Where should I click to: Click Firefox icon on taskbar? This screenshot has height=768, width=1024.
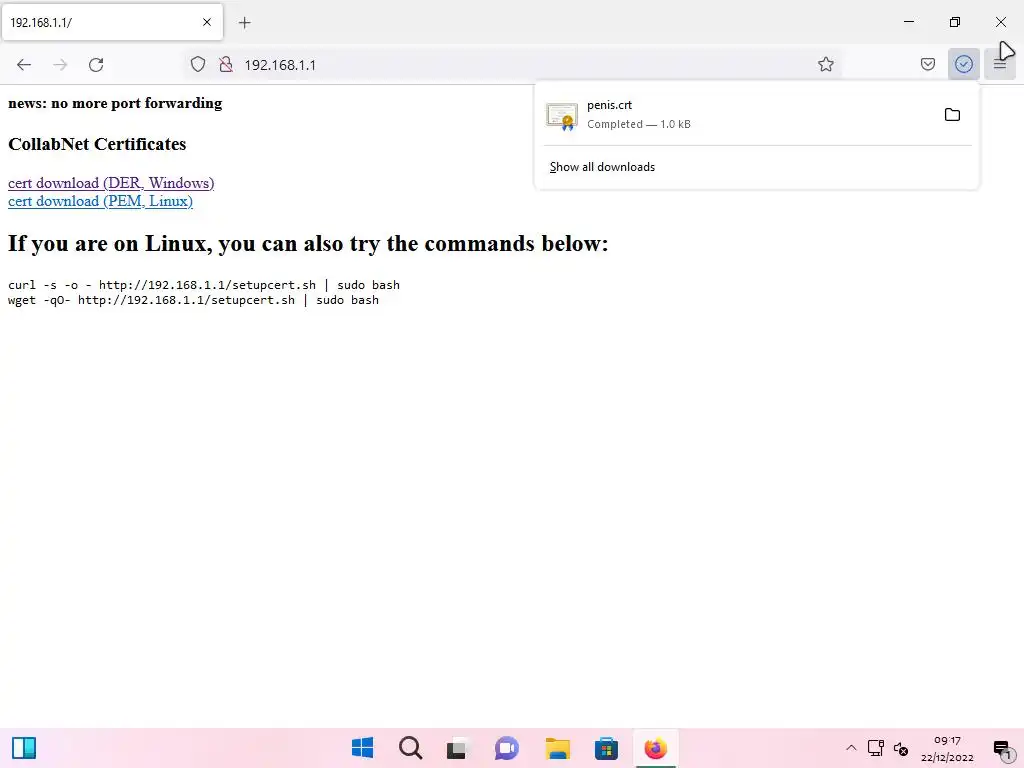point(655,748)
